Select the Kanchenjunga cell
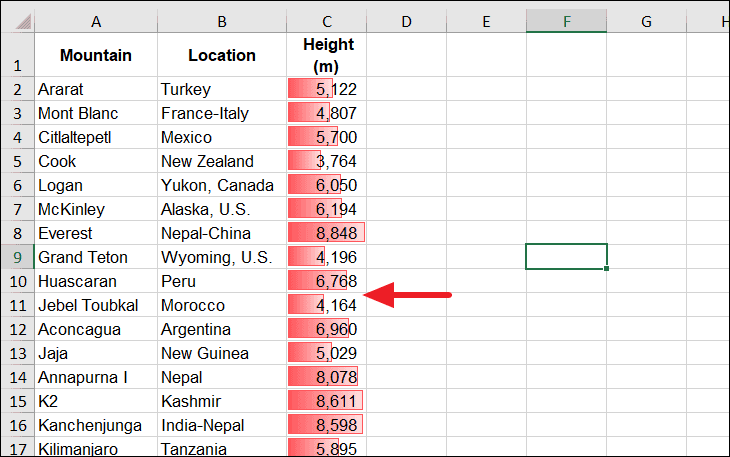730x457 pixels. (x=96, y=425)
